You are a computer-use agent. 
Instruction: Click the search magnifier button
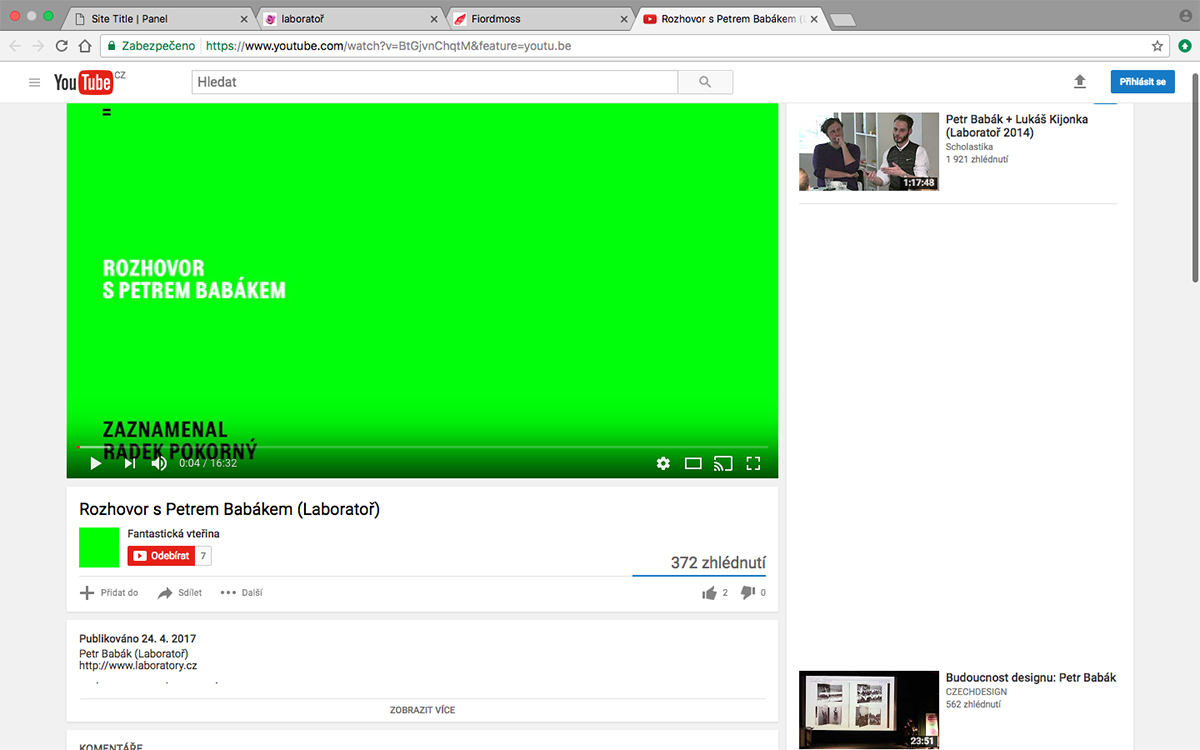(x=705, y=82)
